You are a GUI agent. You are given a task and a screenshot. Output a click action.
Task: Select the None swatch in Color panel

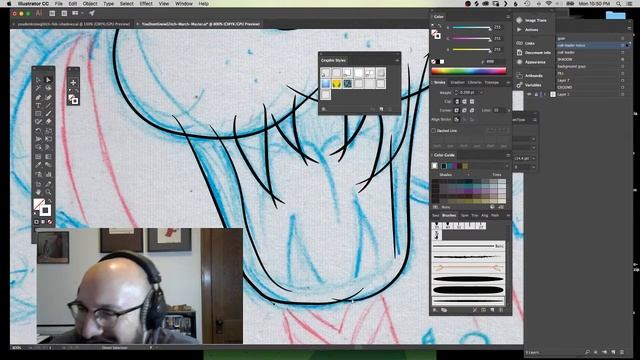tap(433, 62)
